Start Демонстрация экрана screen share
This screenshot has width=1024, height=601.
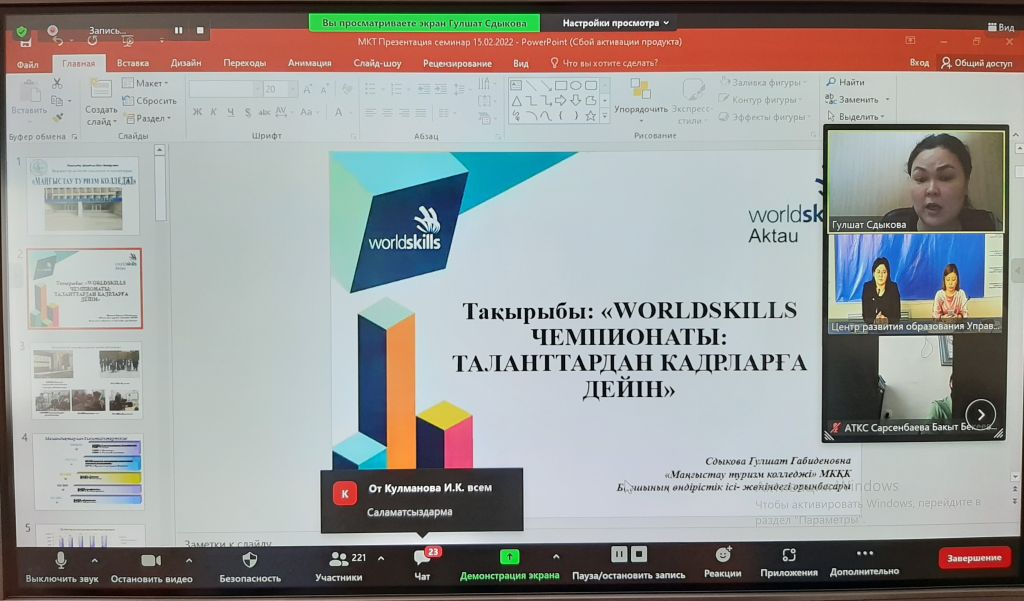coord(509,566)
